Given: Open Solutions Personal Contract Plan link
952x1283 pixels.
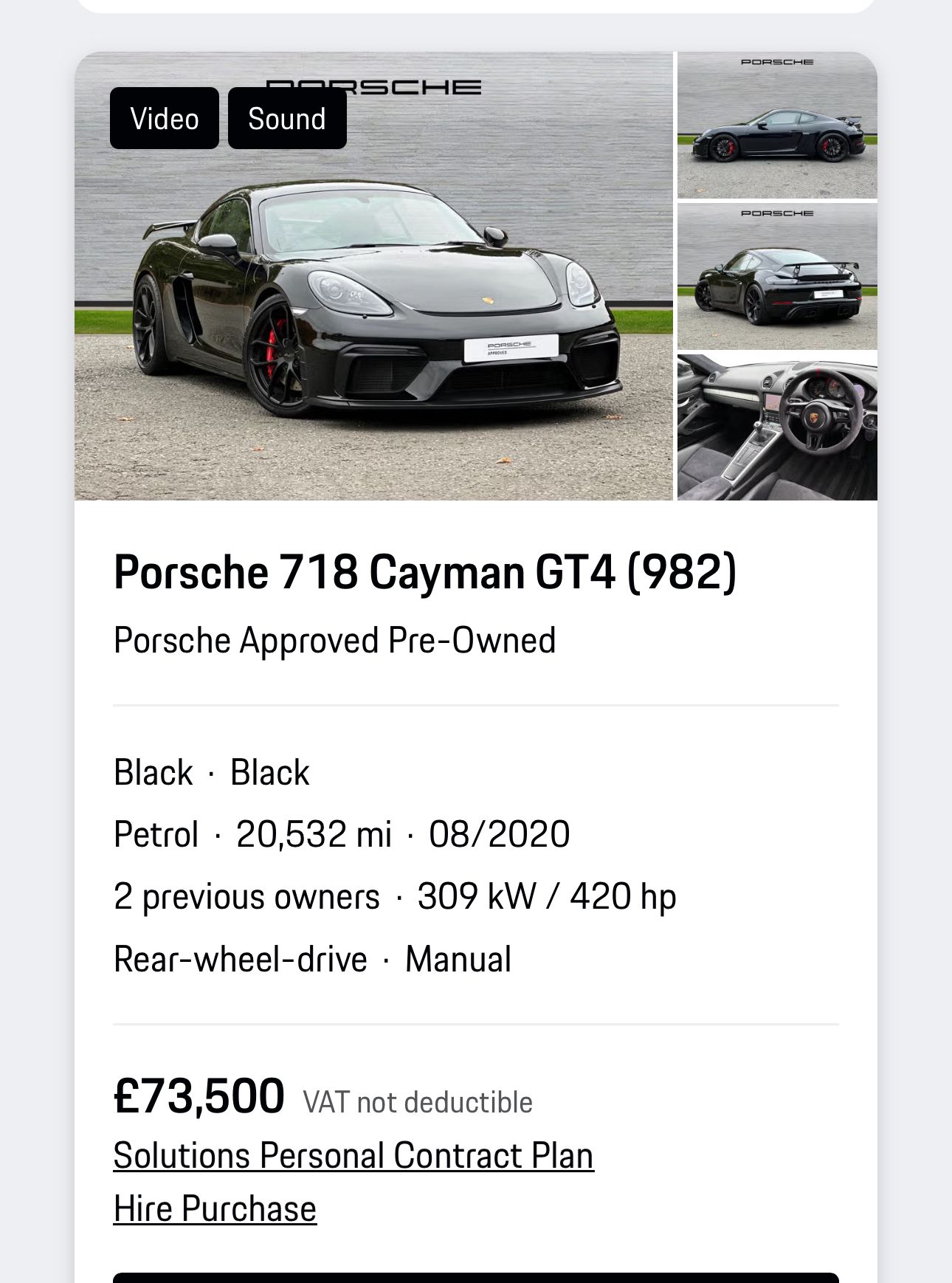Looking at the screenshot, I should click(x=353, y=1155).
